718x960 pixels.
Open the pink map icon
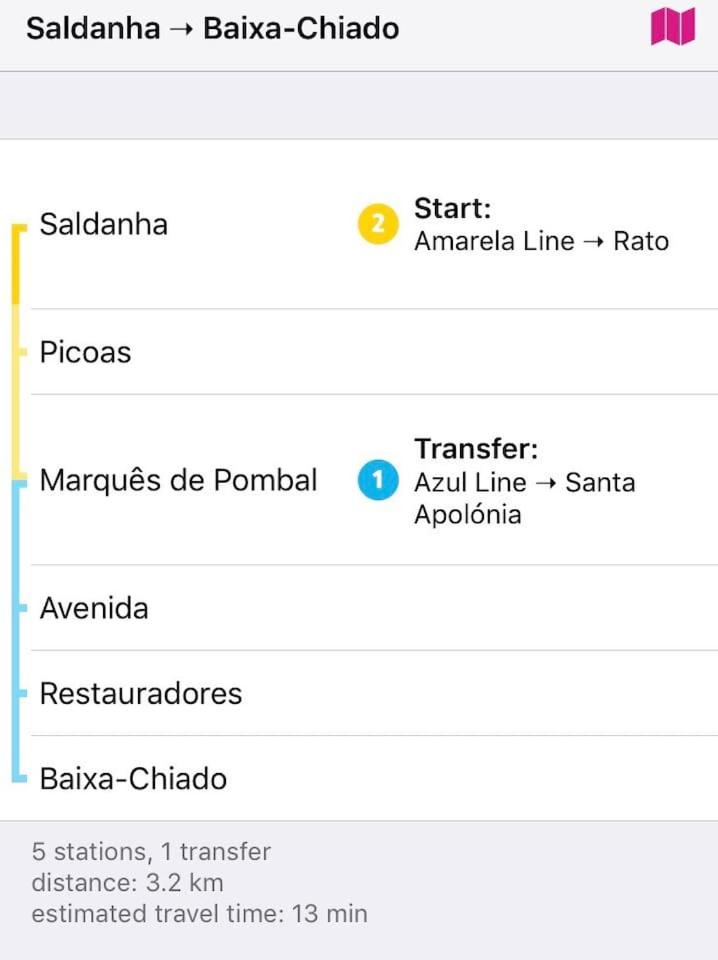(x=673, y=27)
